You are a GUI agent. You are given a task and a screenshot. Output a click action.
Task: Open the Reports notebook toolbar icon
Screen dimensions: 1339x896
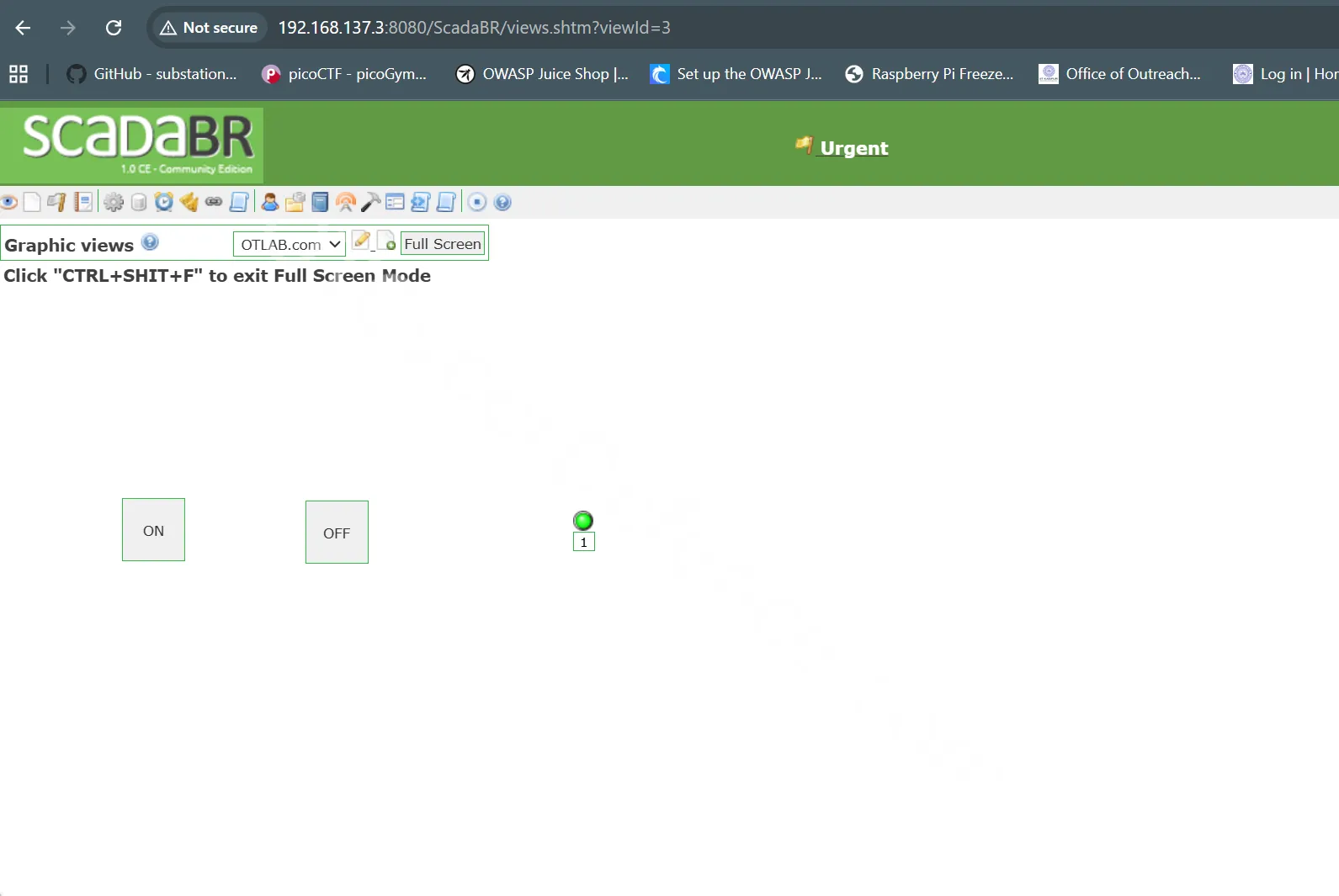point(83,202)
